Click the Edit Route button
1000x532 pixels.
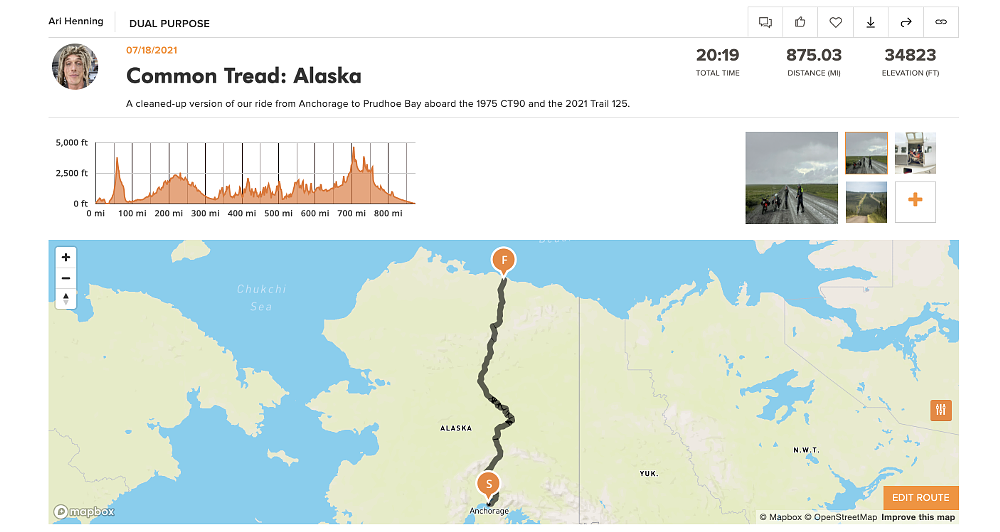click(920, 497)
